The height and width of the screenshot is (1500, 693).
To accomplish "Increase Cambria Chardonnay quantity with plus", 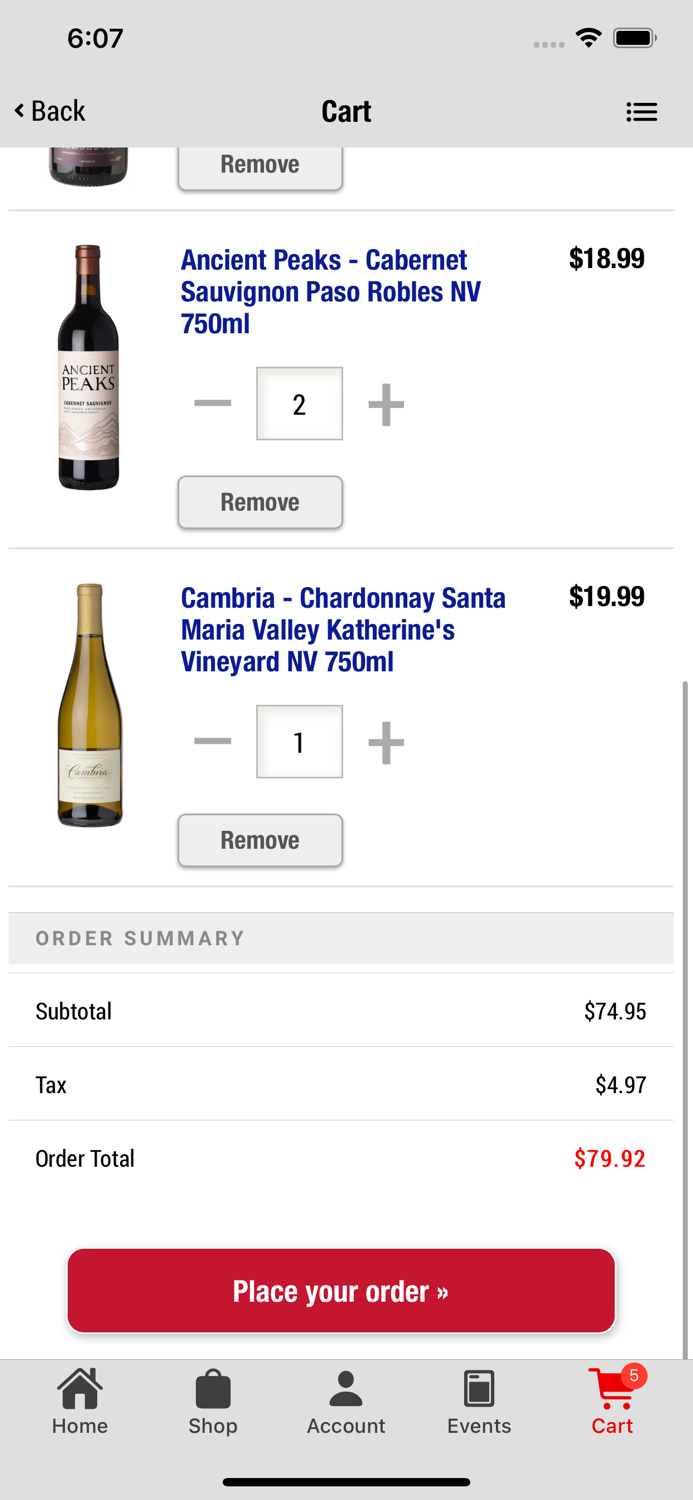I will 386,742.
